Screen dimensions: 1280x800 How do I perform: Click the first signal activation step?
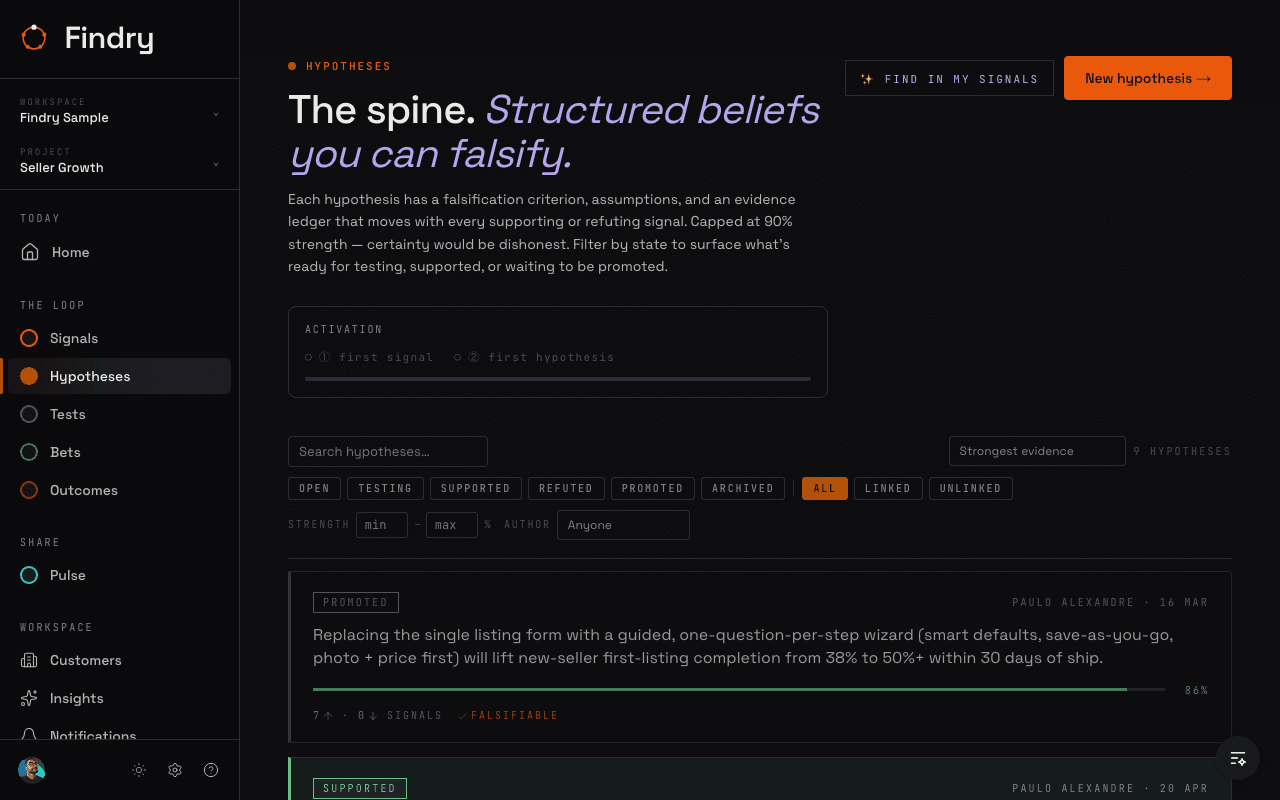point(369,357)
